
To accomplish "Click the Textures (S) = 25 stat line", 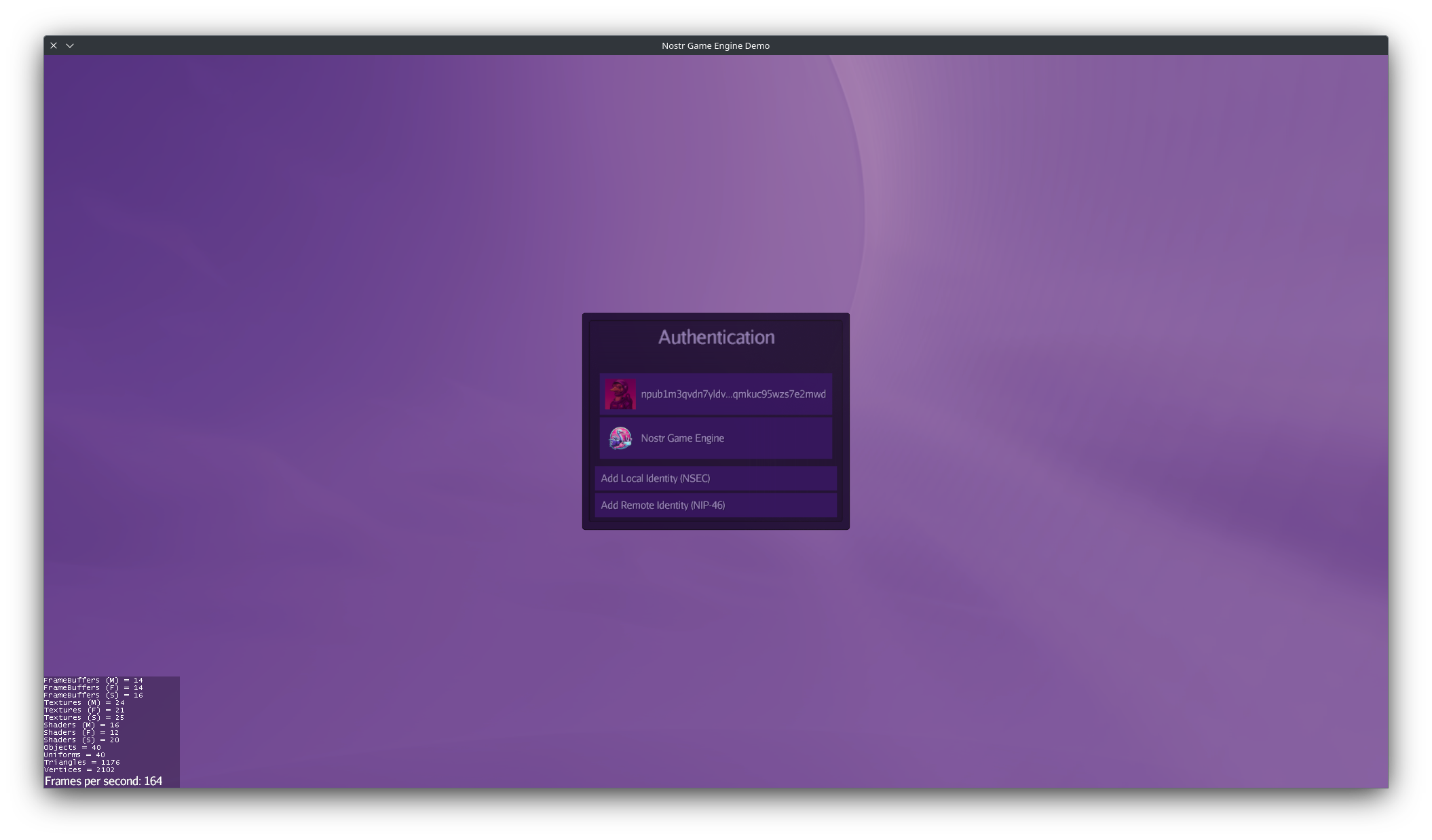I will (84, 717).
